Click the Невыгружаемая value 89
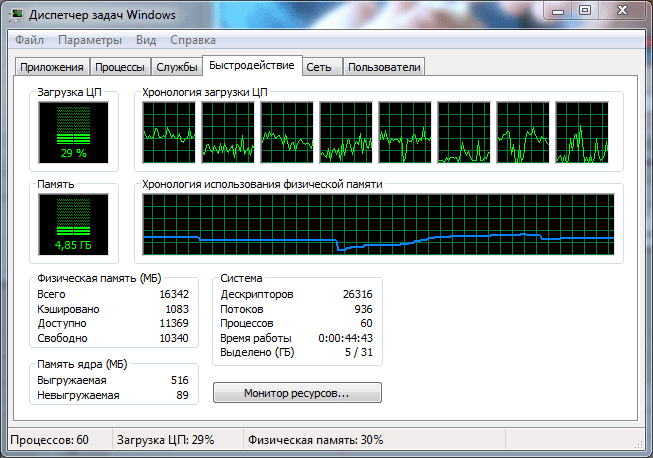This screenshot has height=458, width=653. 182,395
